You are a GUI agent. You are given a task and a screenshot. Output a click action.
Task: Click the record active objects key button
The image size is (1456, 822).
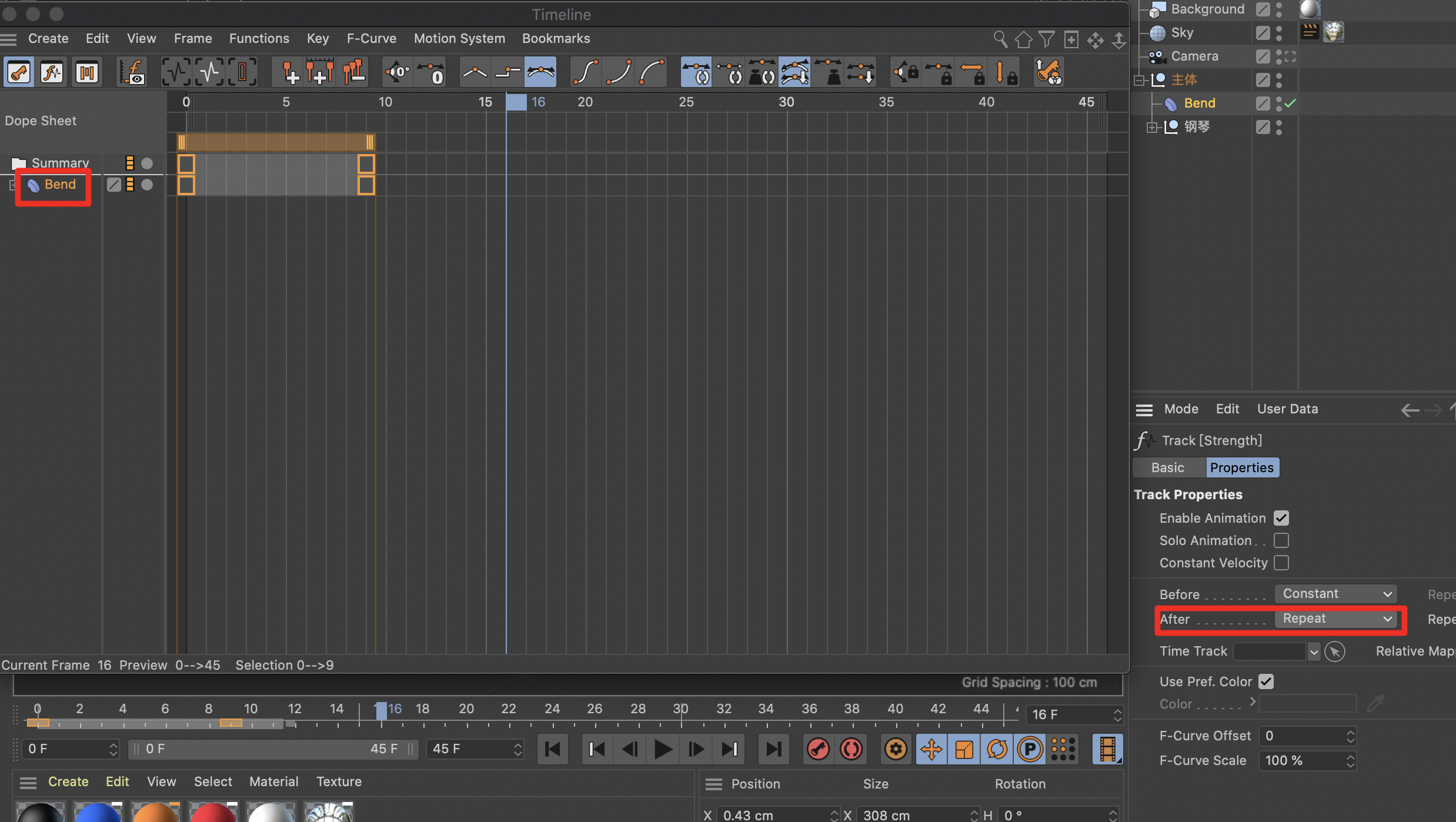818,749
